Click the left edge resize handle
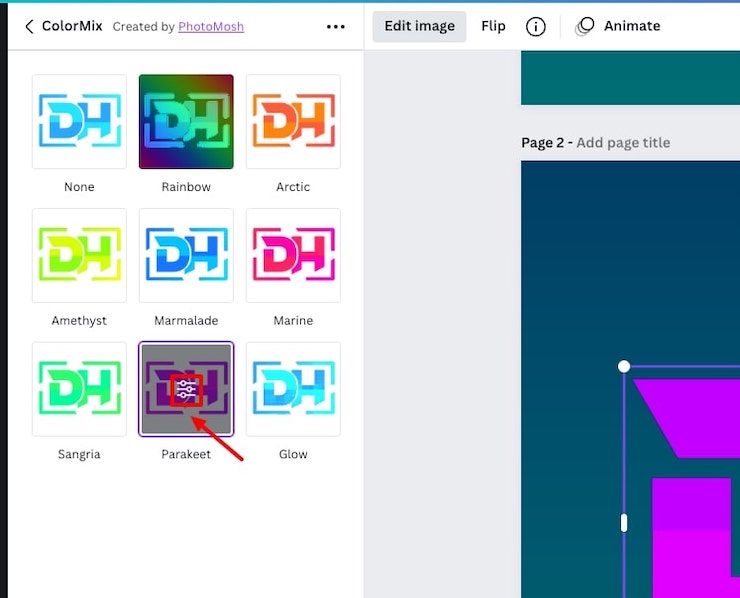The image size is (740, 598). click(x=624, y=522)
